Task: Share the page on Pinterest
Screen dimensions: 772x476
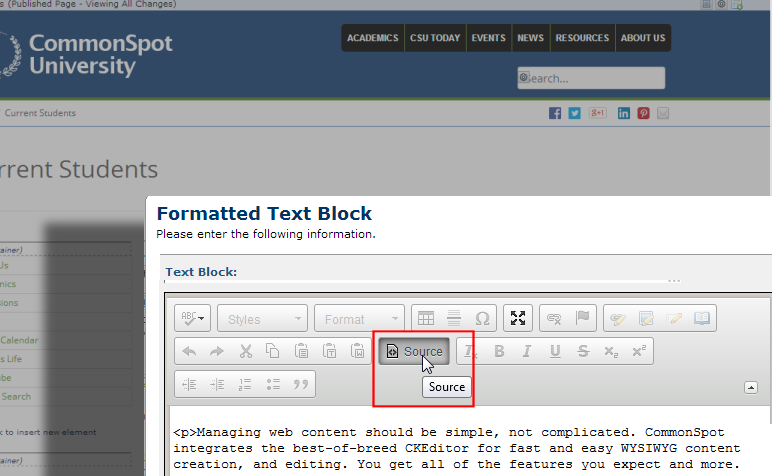Action: tap(643, 113)
